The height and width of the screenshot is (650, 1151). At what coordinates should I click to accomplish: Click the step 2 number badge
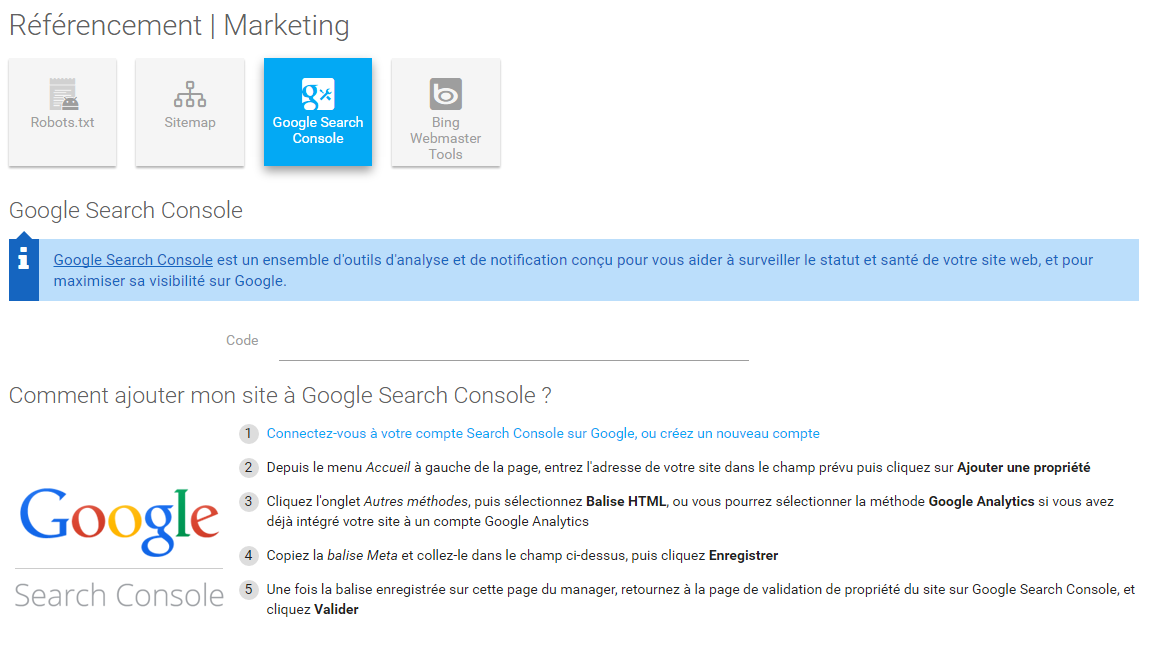click(249, 467)
